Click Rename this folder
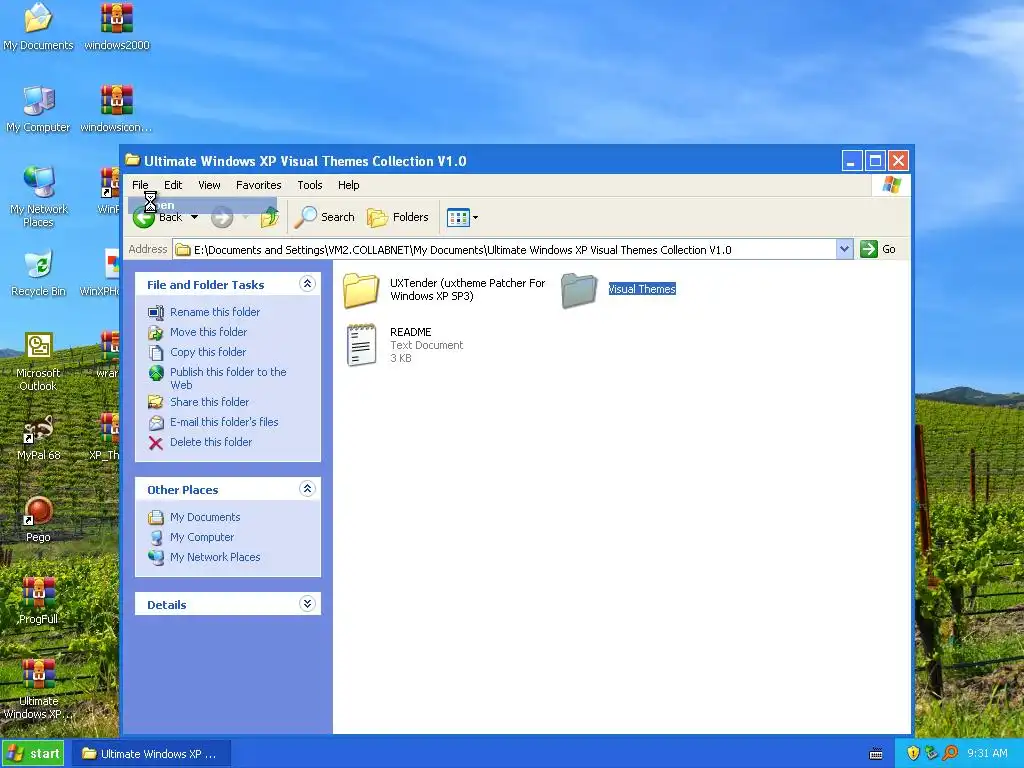 coord(215,312)
